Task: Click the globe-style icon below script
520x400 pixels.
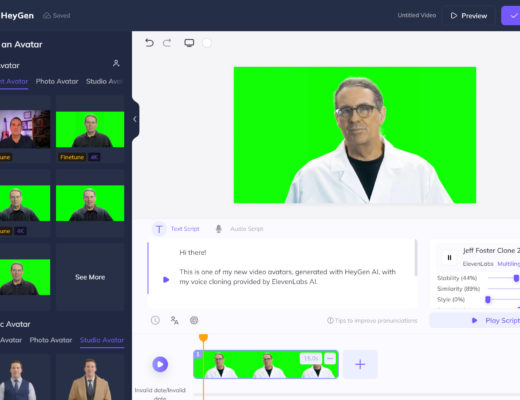Action: [x=194, y=320]
